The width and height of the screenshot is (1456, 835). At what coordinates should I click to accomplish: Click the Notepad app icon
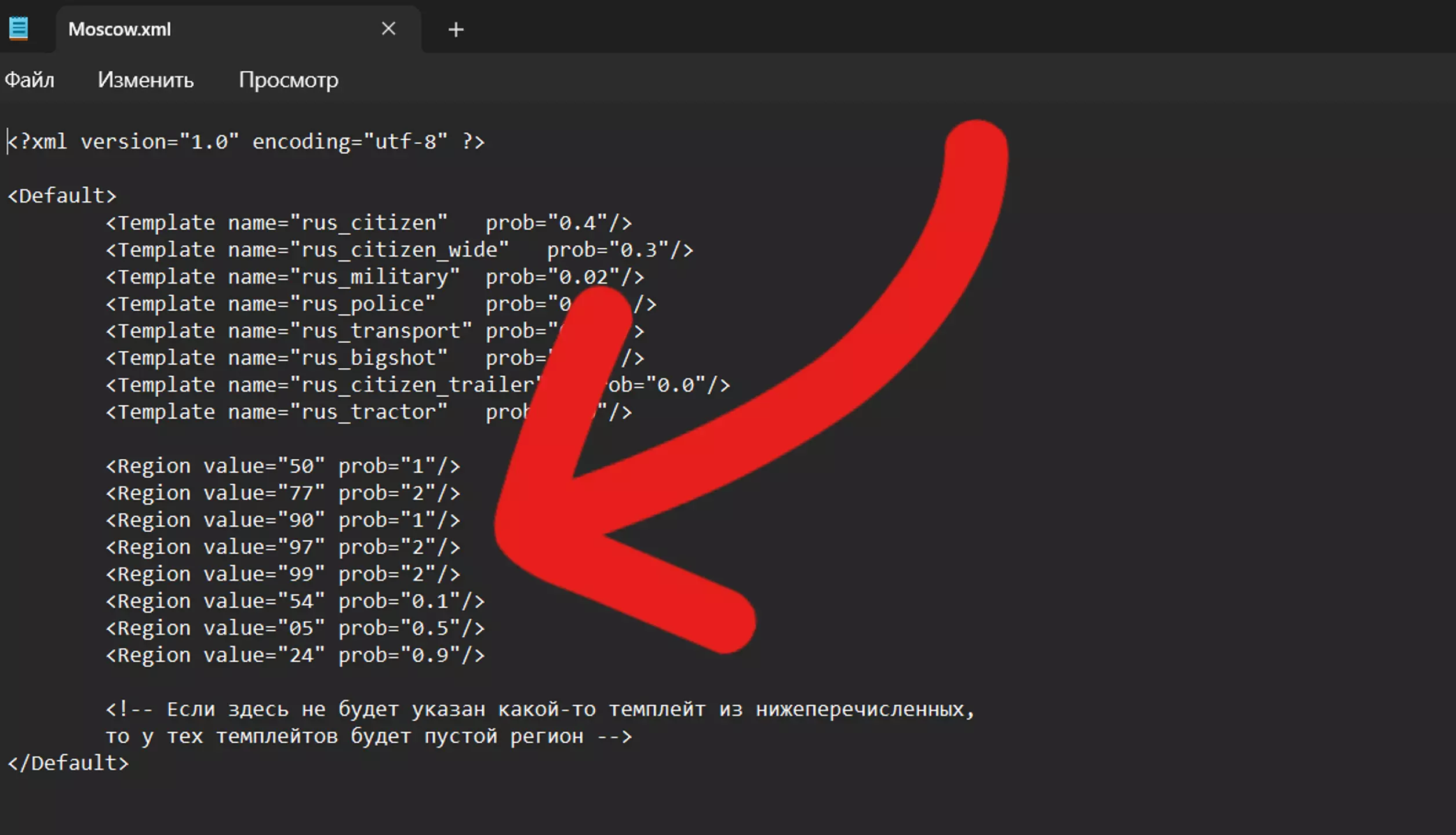(19, 28)
